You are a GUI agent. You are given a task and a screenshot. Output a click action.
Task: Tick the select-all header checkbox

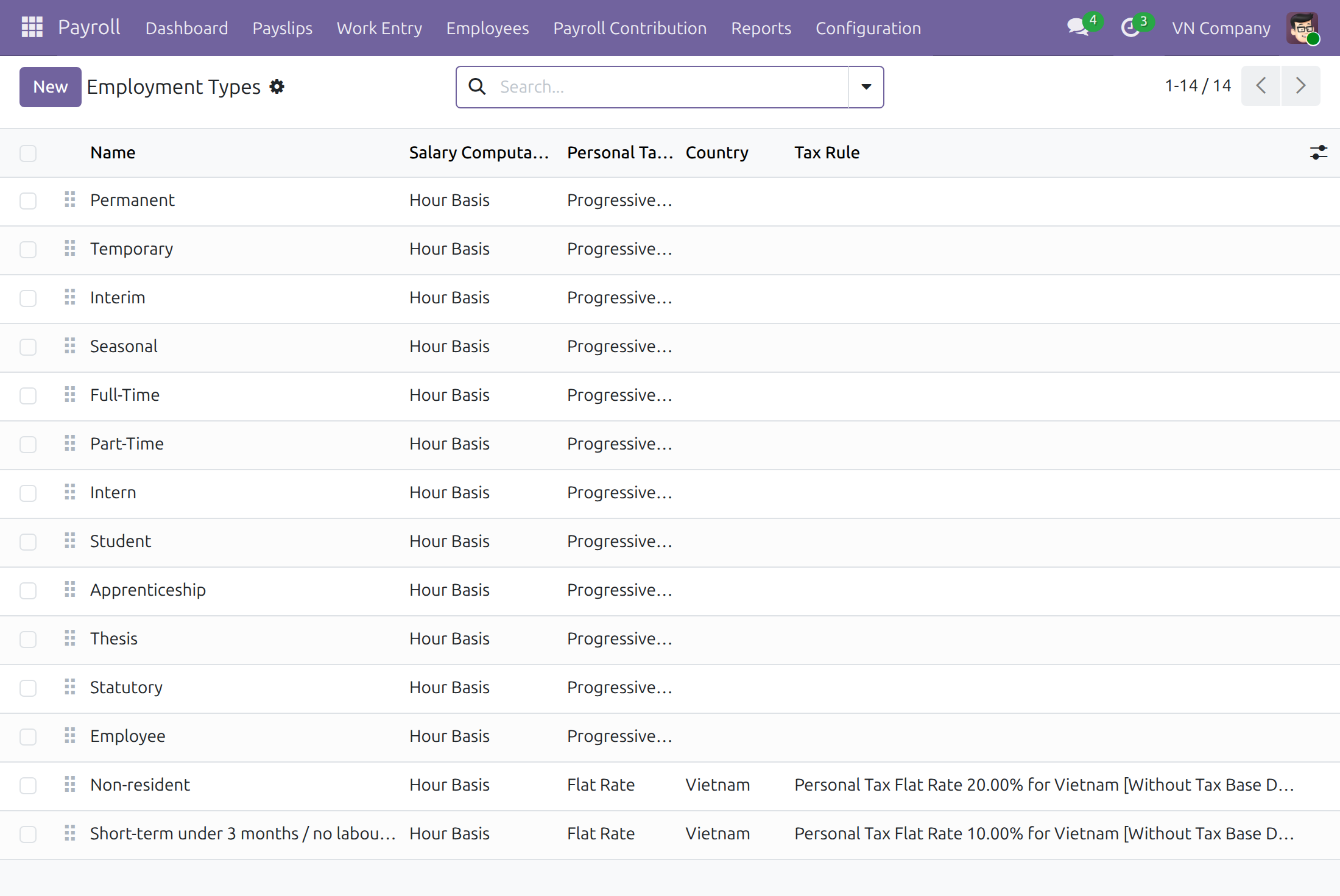[x=28, y=153]
